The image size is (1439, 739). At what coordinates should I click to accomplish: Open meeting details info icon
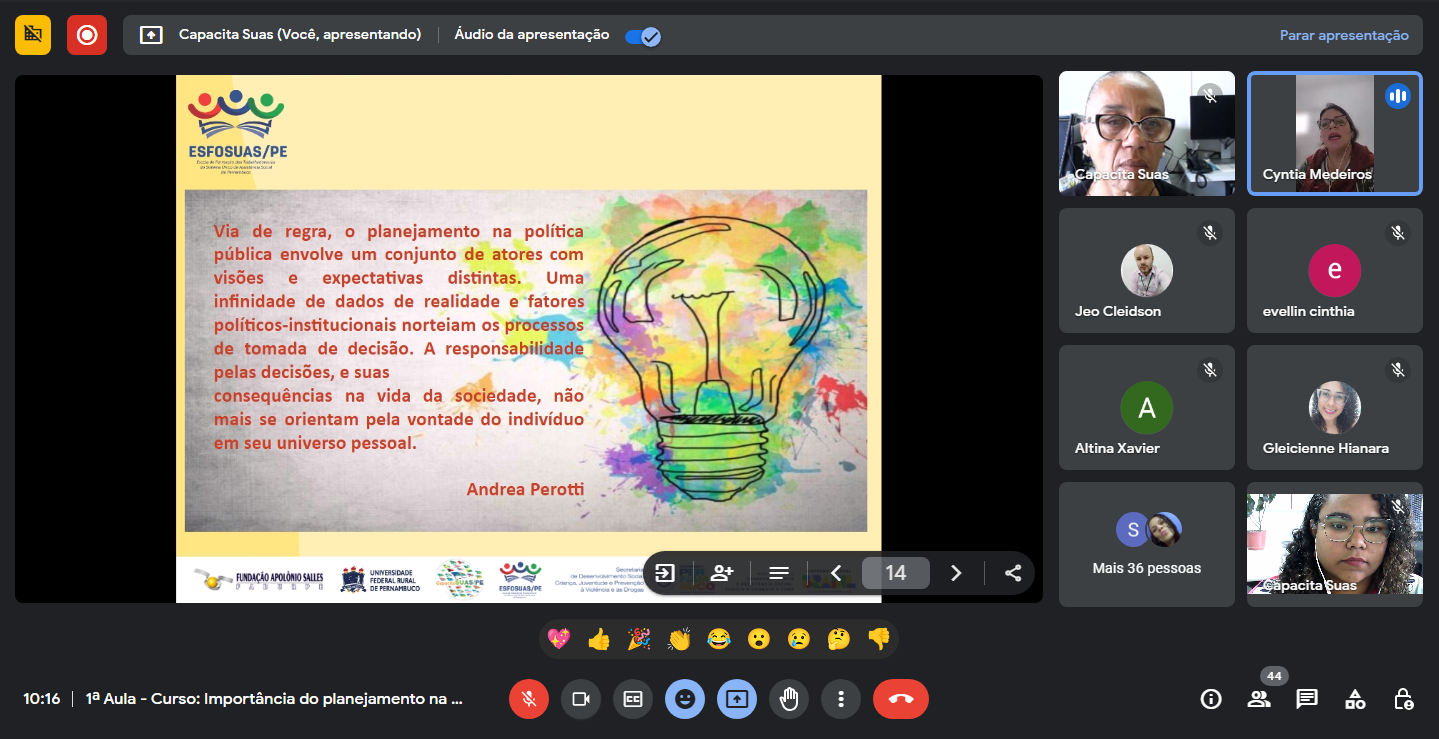tap(1211, 699)
